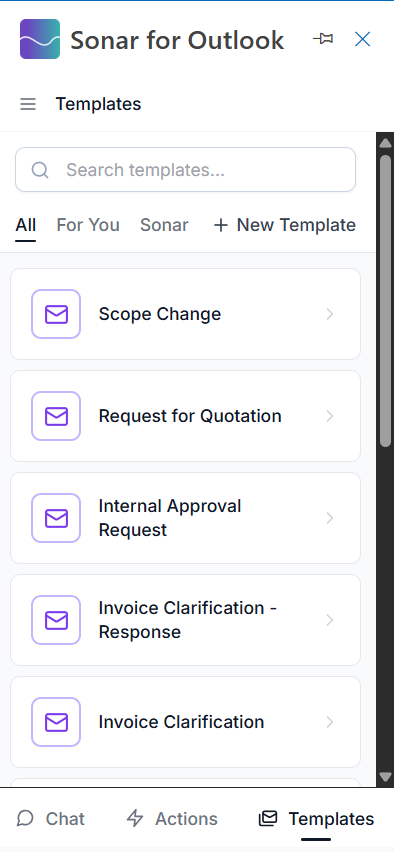Click the envelope icon for the last Invoice Clarification card
394x852 pixels.
(x=56, y=722)
